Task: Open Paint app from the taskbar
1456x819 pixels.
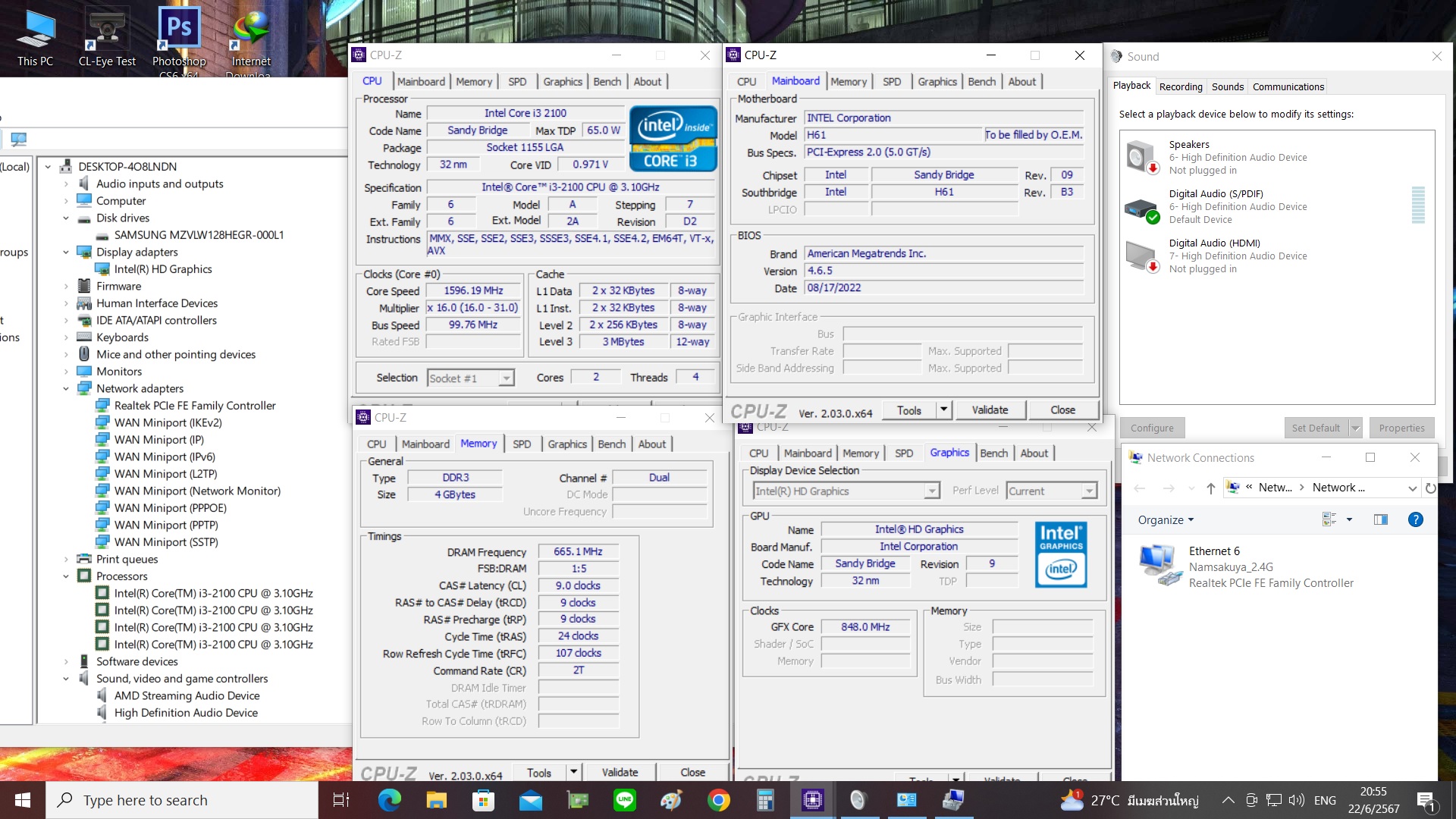Action: pos(671,800)
